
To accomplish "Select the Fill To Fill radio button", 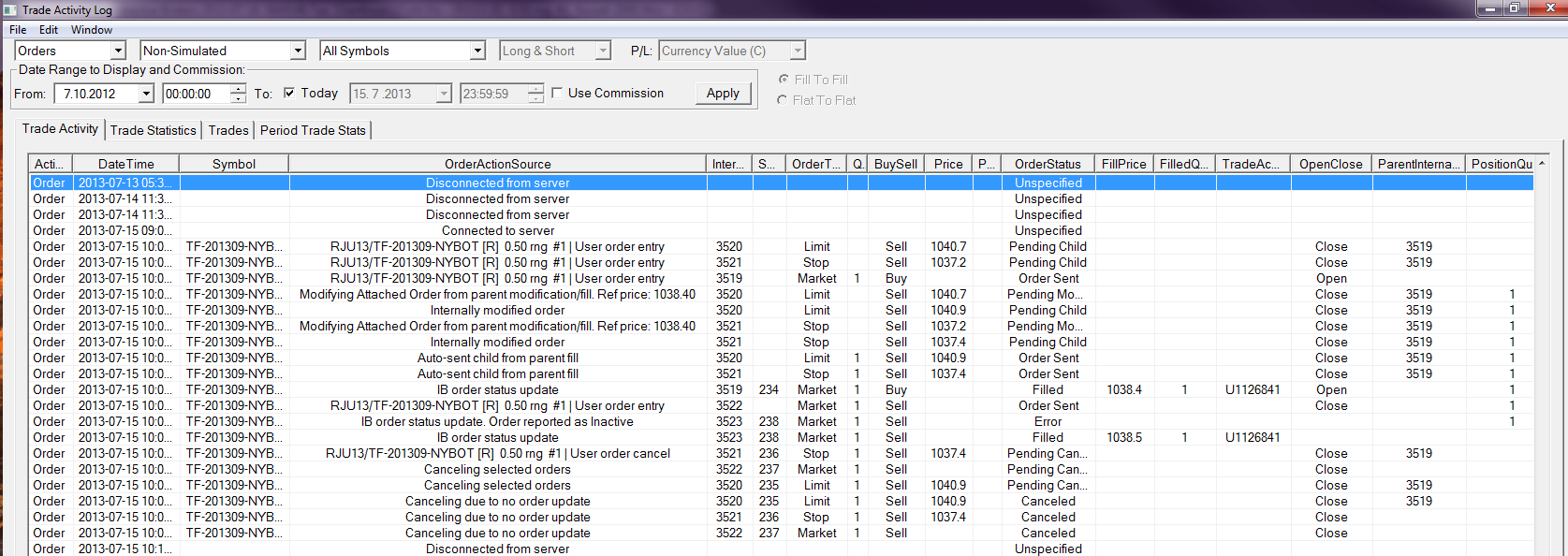I will coord(783,80).
